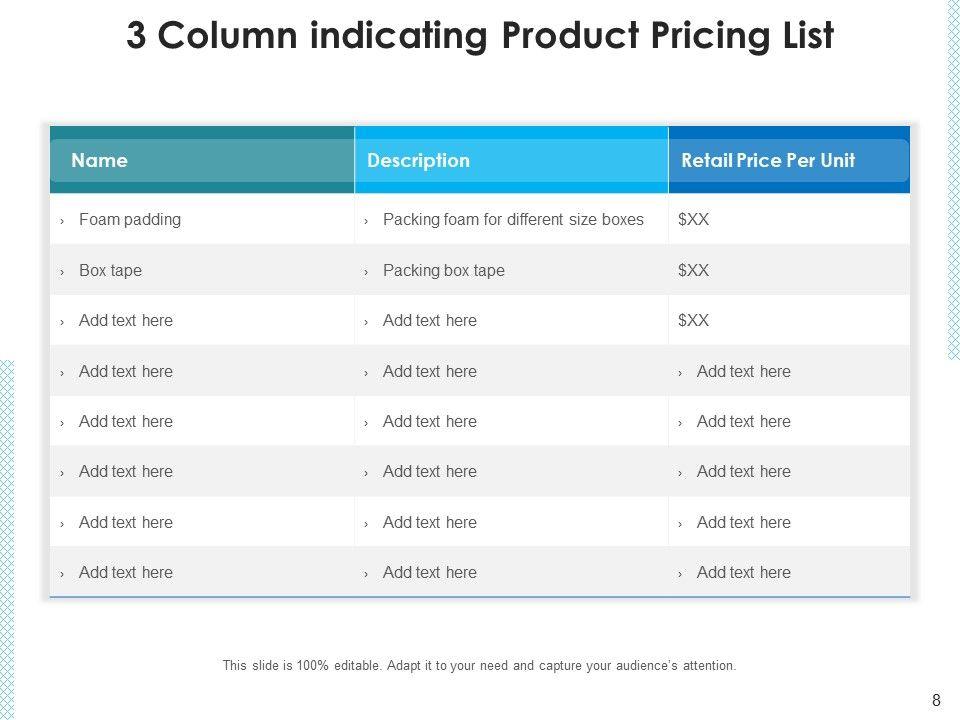Select the Name column header
960x720 pixels.
tap(100, 160)
